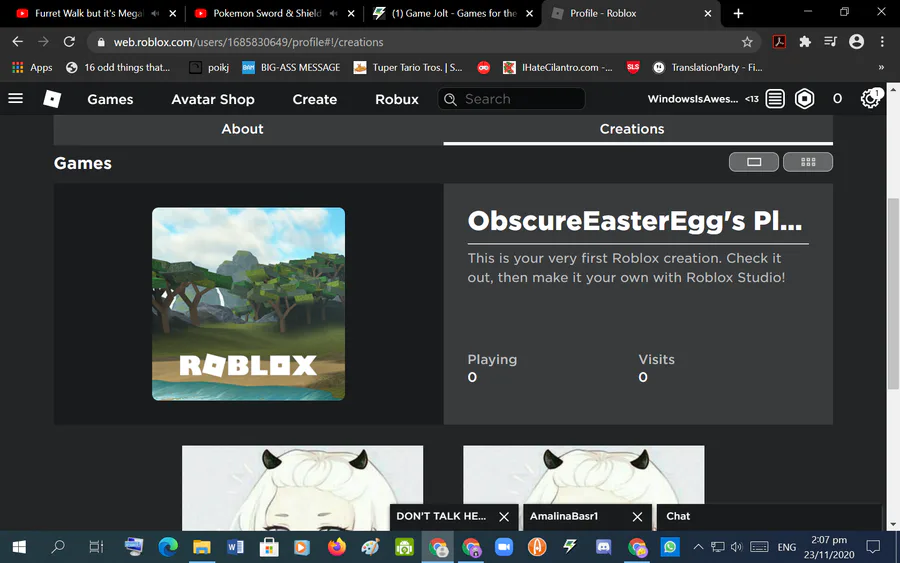Open Zoom from taskbar

coord(503,547)
